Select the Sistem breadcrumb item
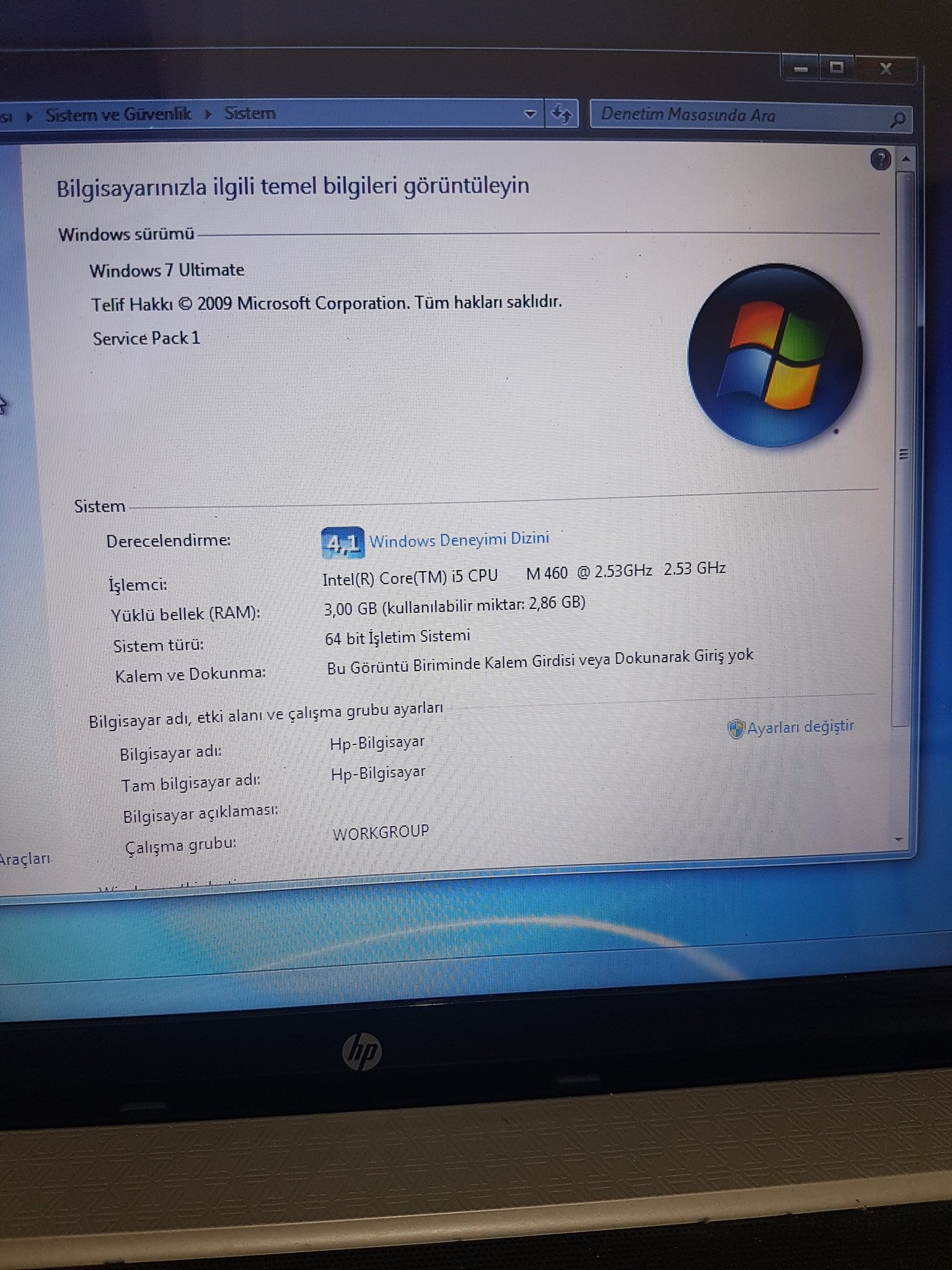Screen dimensions: 952x1270 click(x=250, y=113)
